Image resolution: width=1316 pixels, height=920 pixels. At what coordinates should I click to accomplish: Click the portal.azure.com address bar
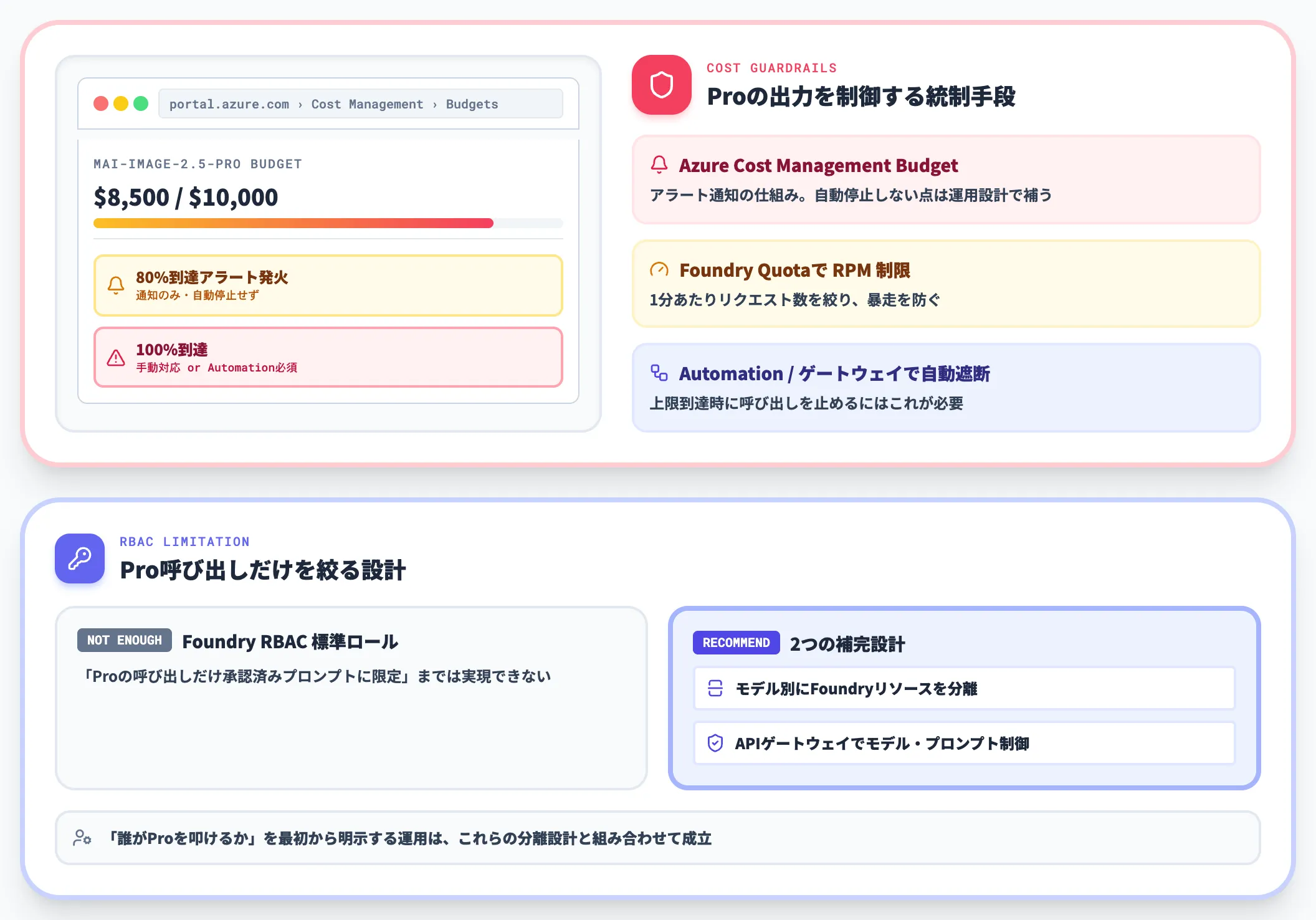click(x=361, y=103)
